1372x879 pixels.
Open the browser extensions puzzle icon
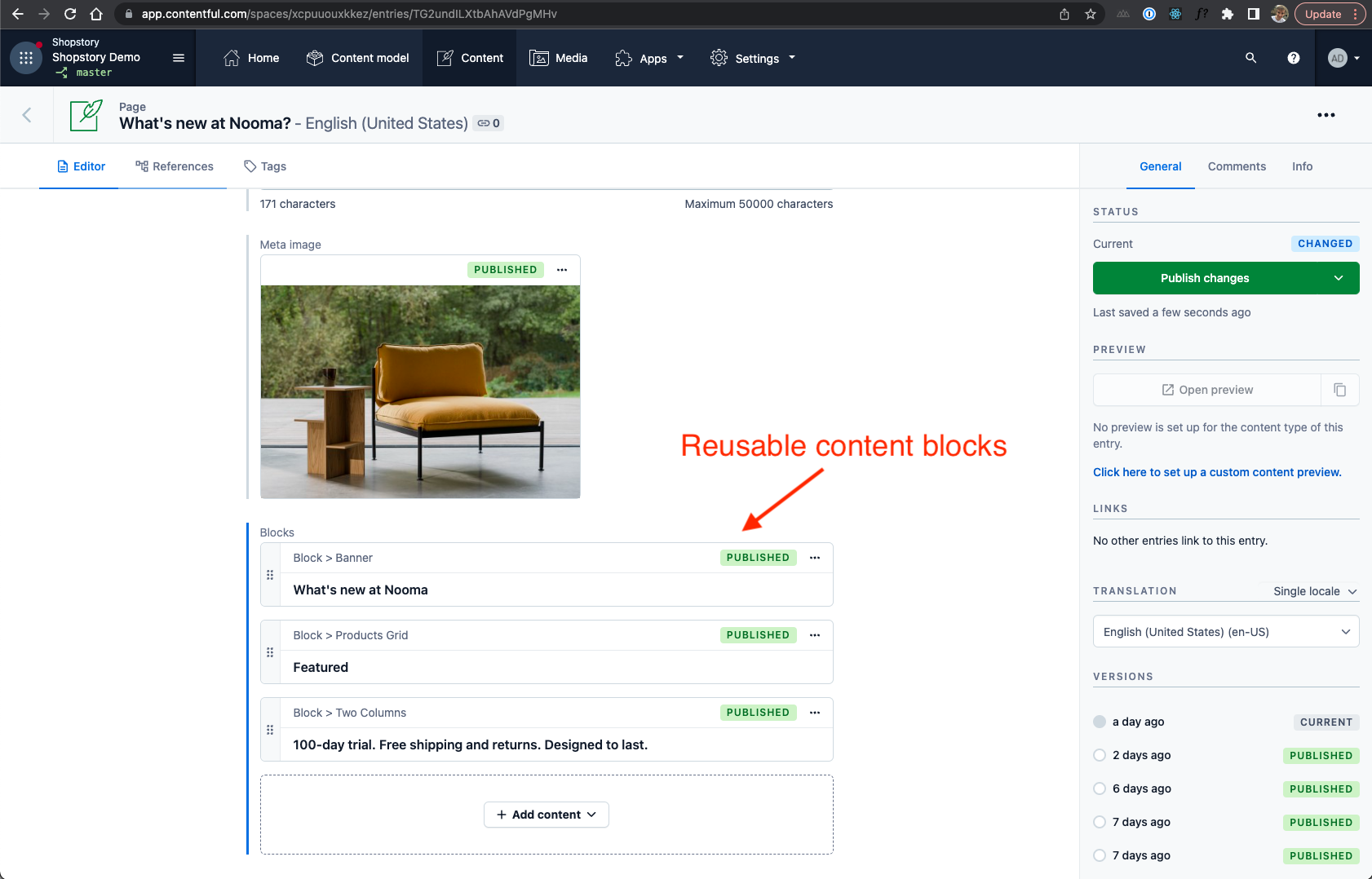[1228, 14]
